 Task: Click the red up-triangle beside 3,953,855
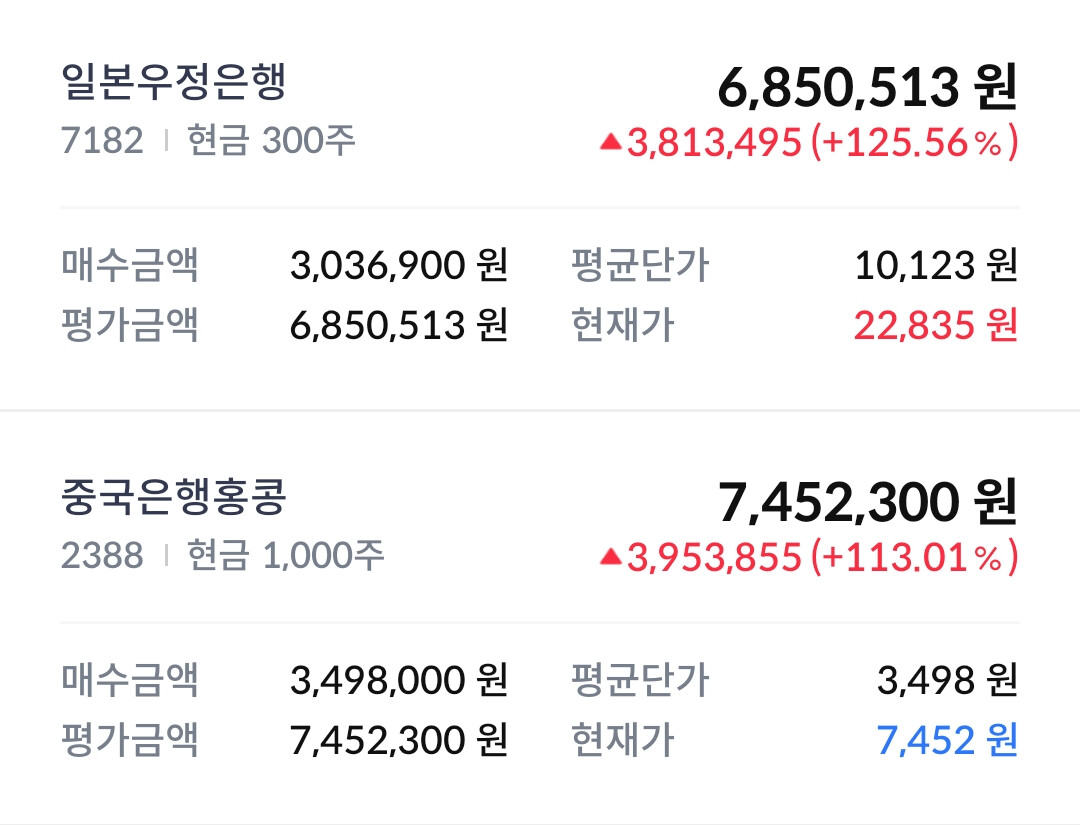point(610,558)
